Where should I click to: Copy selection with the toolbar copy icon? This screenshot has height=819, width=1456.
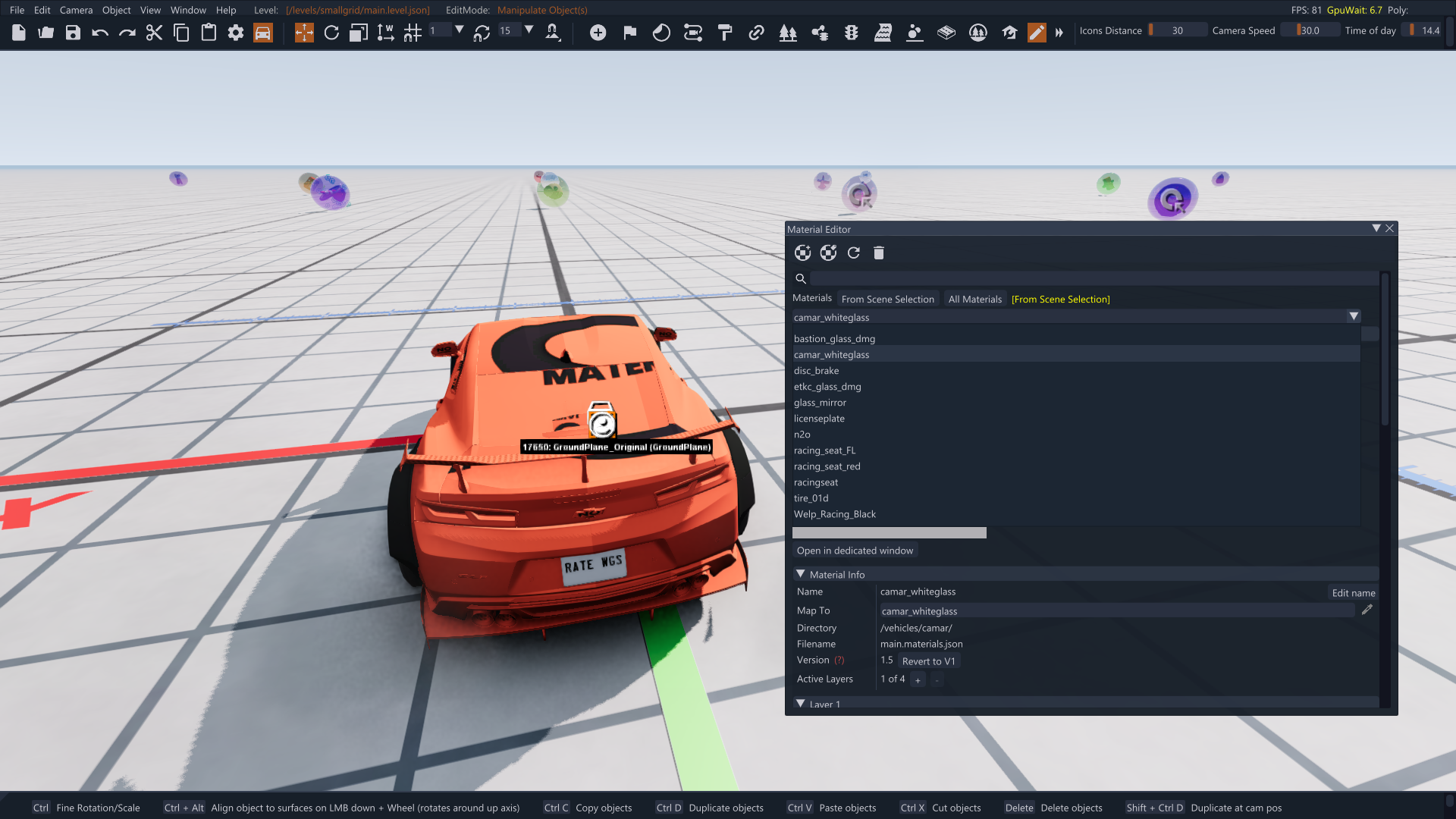(181, 33)
